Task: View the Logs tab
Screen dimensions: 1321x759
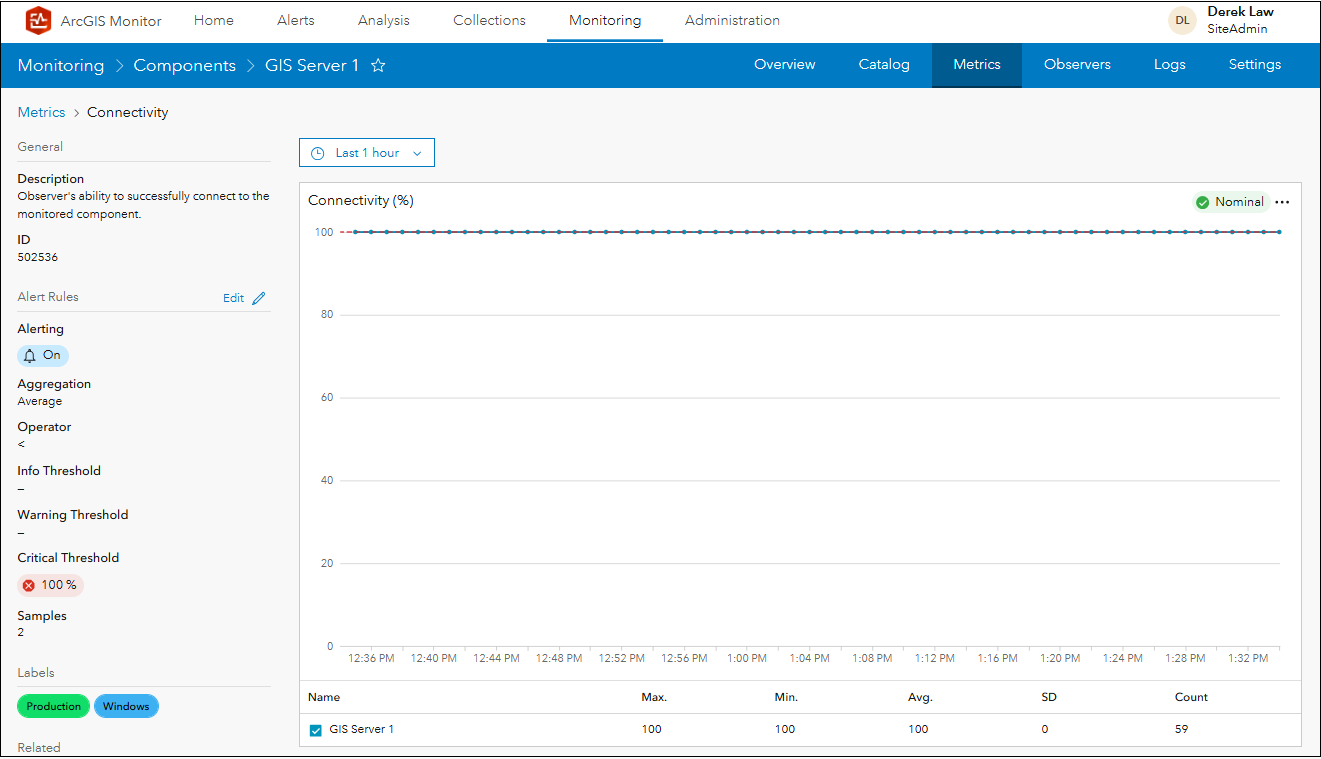Action: (1169, 65)
